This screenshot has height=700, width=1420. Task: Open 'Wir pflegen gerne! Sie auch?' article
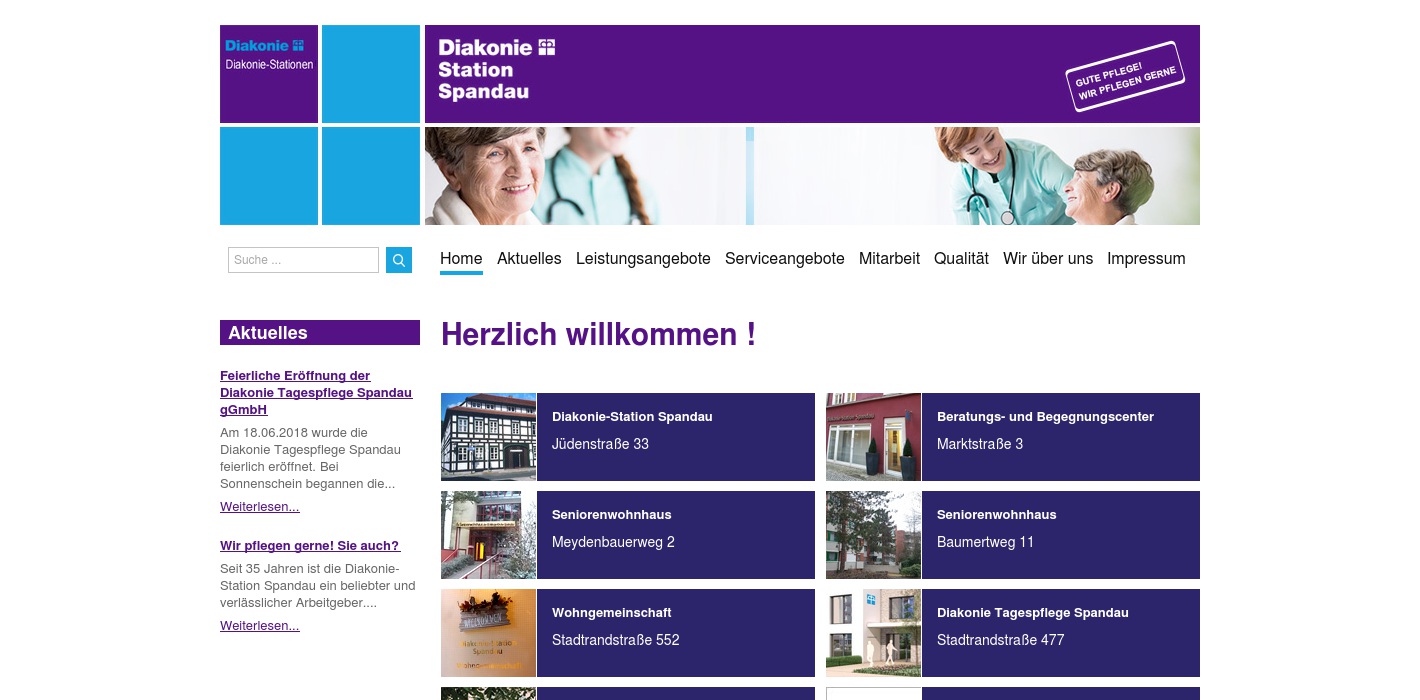310,545
